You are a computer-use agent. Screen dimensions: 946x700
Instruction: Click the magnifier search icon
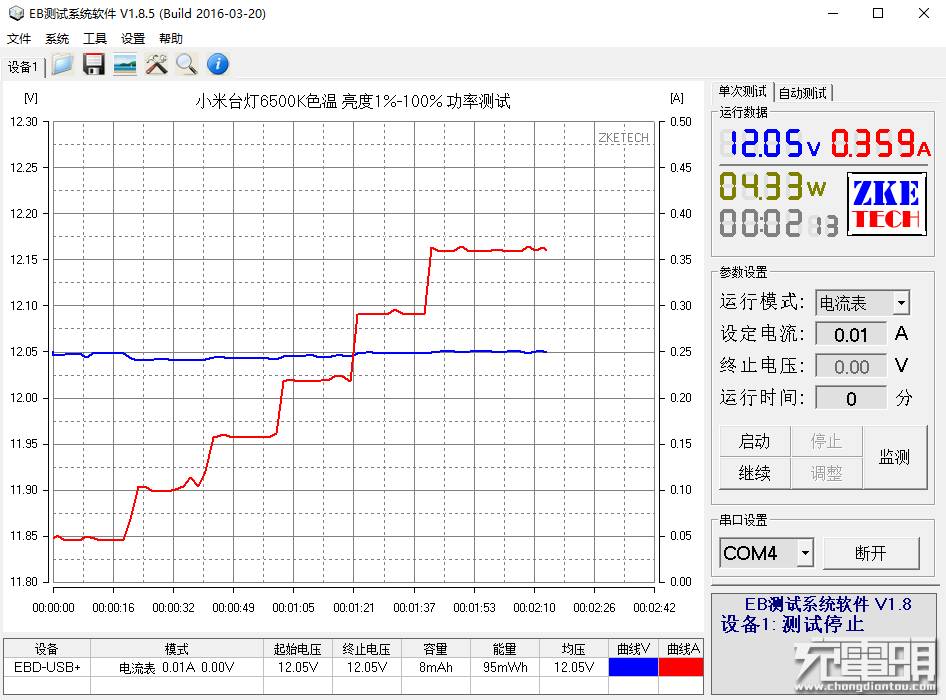point(187,64)
